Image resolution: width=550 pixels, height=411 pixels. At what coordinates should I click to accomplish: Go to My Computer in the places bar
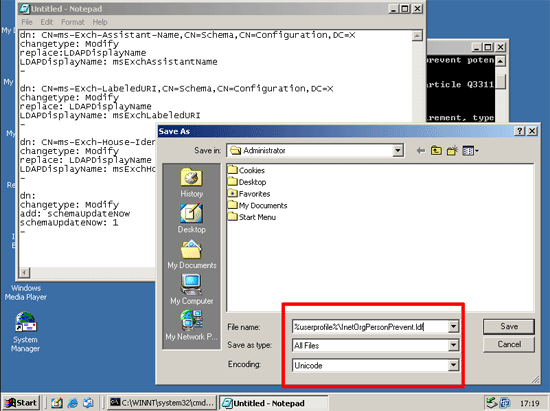[x=192, y=290]
